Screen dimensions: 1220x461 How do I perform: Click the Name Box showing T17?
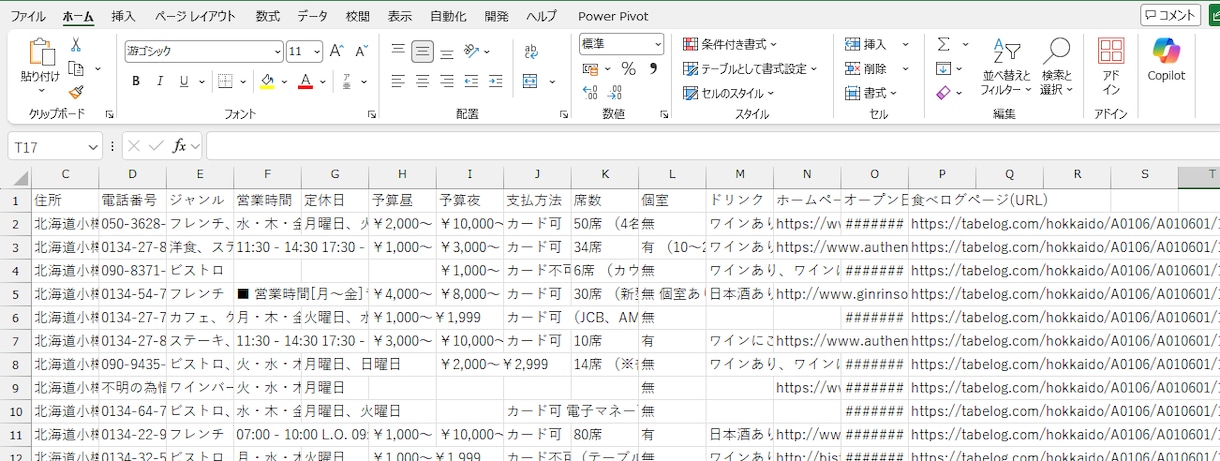(54, 146)
